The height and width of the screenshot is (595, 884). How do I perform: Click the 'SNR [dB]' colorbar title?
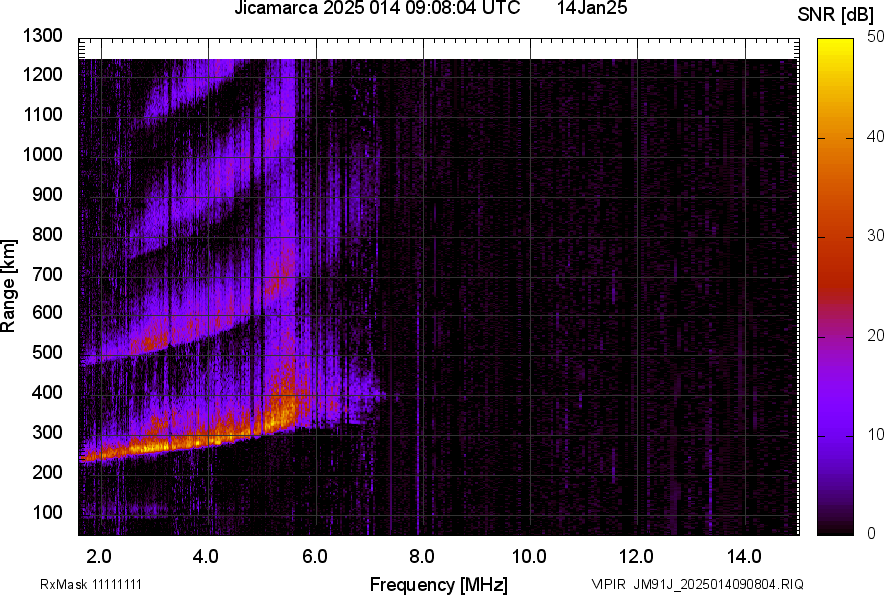click(836, 15)
